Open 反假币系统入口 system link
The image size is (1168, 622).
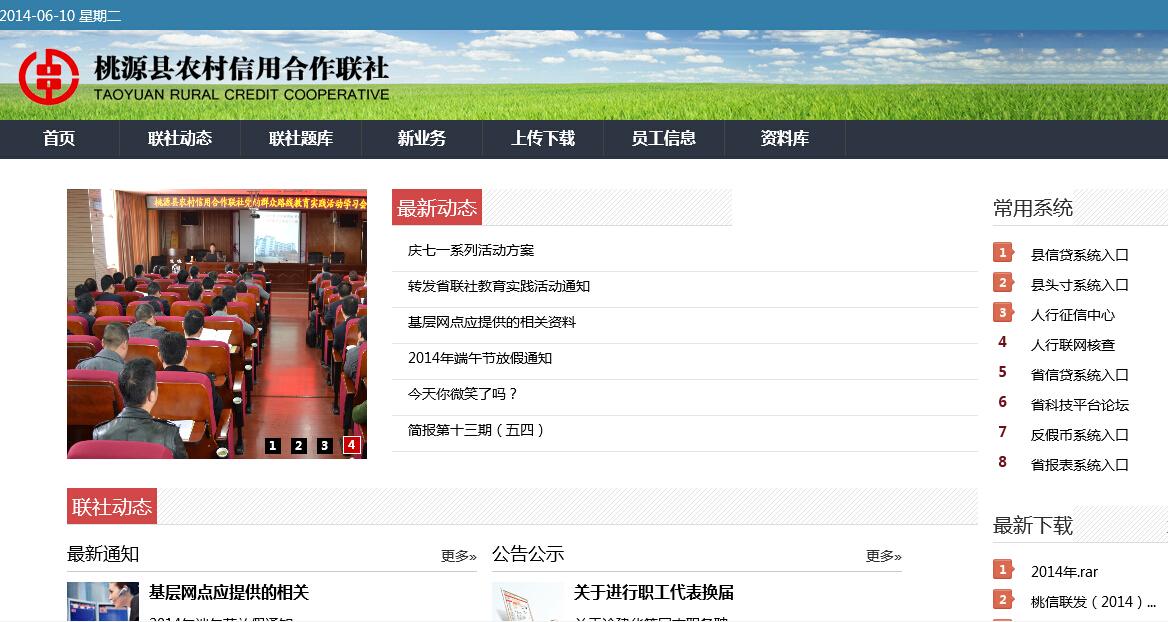(x=1080, y=435)
